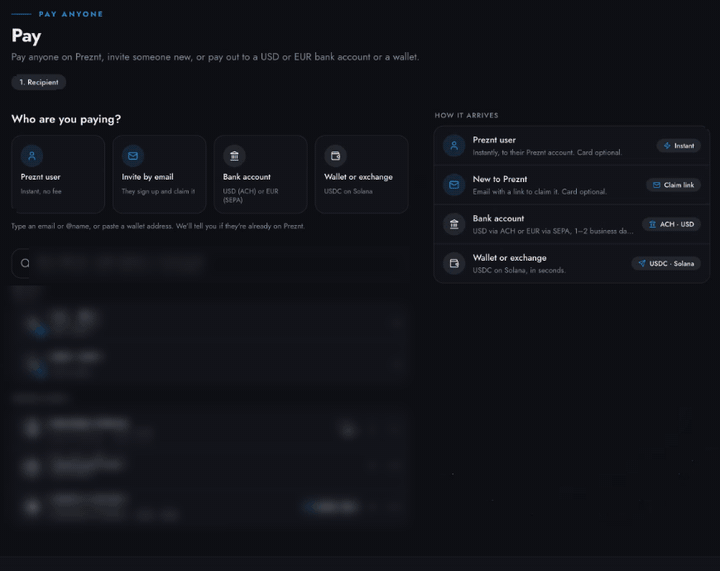Click the 'USDC on Solana, in seconds.' description
The height and width of the screenshot is (571, 720).
[x=519, y=270]
